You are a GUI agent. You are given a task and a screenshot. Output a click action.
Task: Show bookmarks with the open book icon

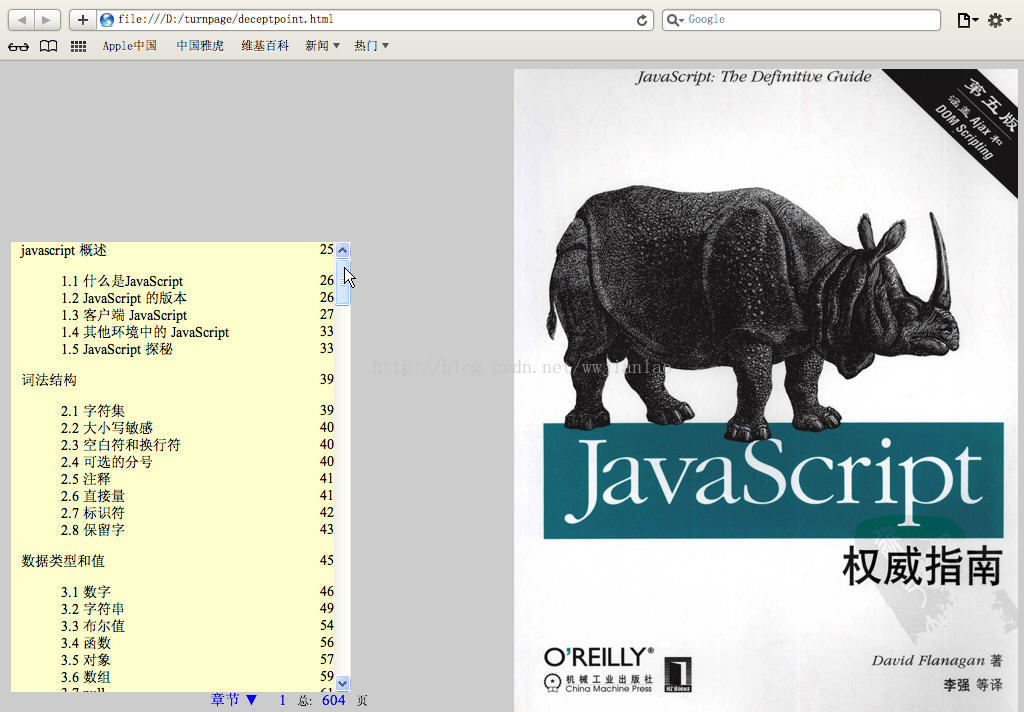click(48, 46)
